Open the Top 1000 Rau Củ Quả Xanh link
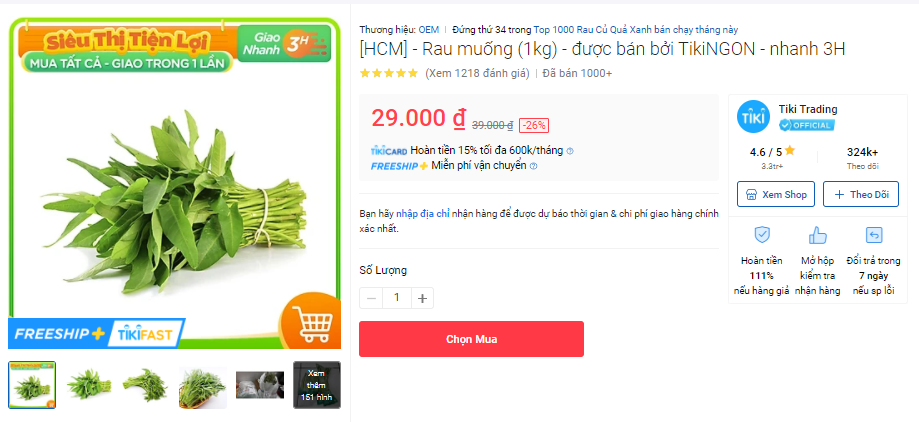Screen dimensions: 919x422 (x=636, y=29)
